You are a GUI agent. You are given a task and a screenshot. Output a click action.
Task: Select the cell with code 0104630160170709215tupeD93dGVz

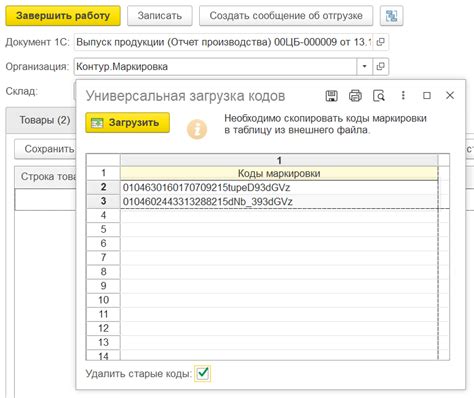coord(279,187)
